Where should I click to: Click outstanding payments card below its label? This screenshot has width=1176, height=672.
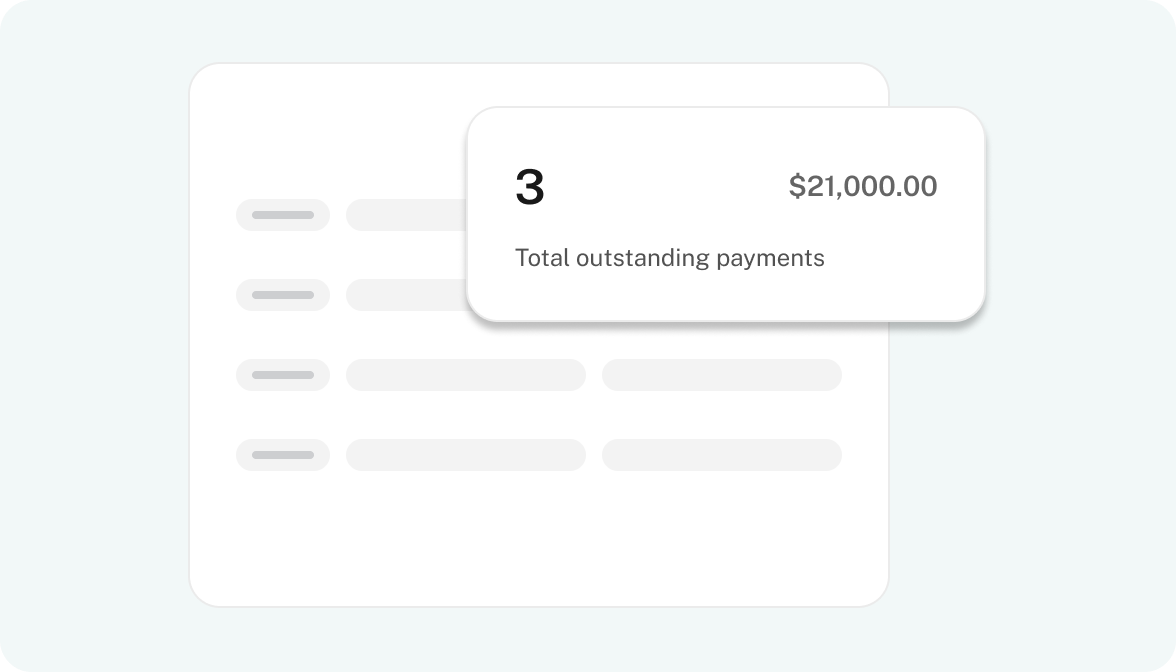[725, 295]
